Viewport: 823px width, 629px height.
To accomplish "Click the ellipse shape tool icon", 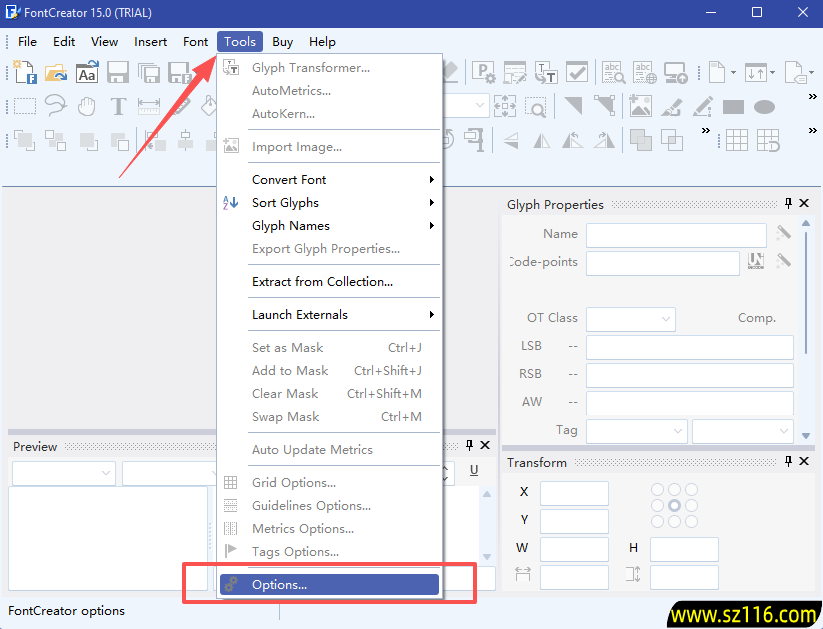I will click(x=765, y=106).
